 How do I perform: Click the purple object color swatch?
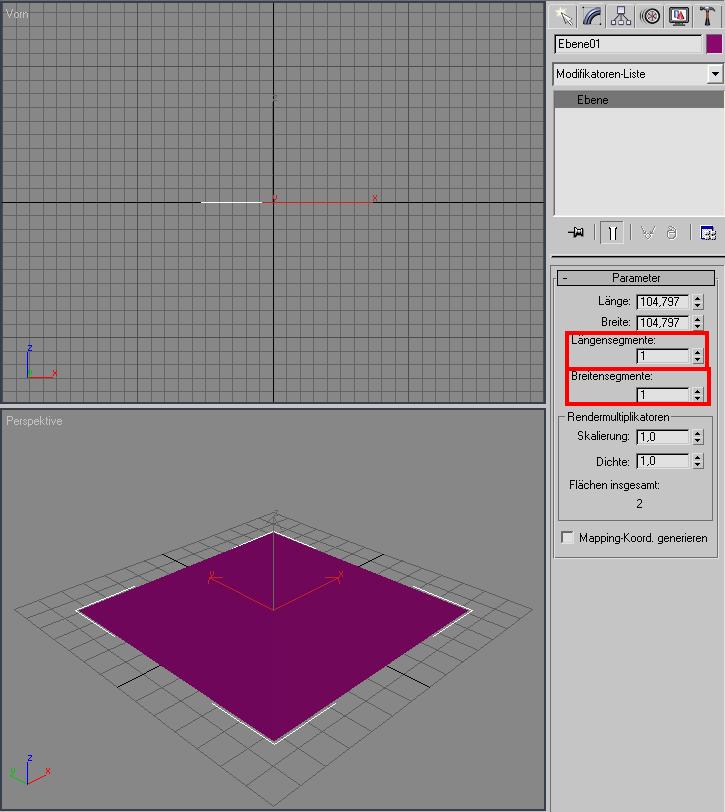click(x=714, y=44)
